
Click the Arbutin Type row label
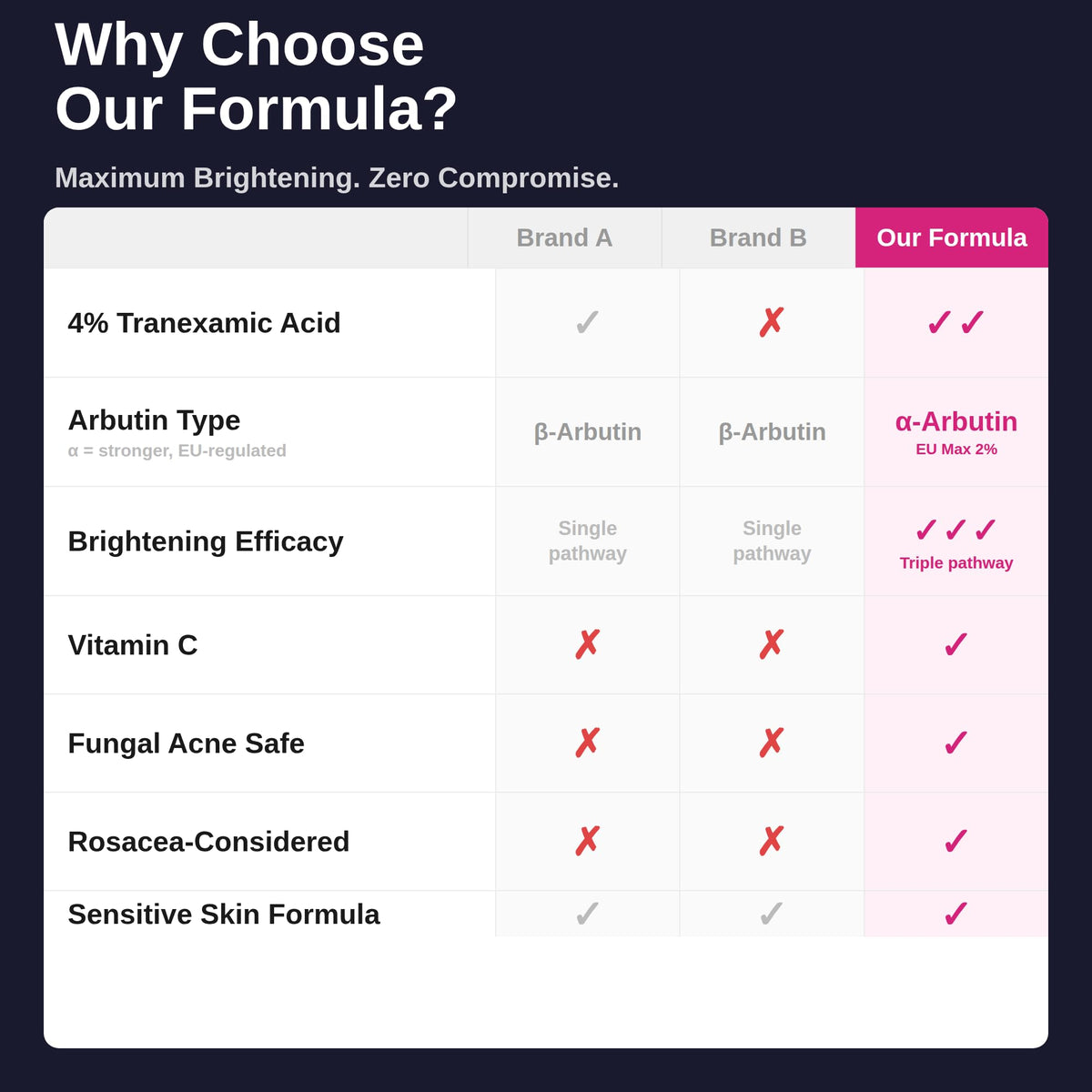[x=154, y=420]
